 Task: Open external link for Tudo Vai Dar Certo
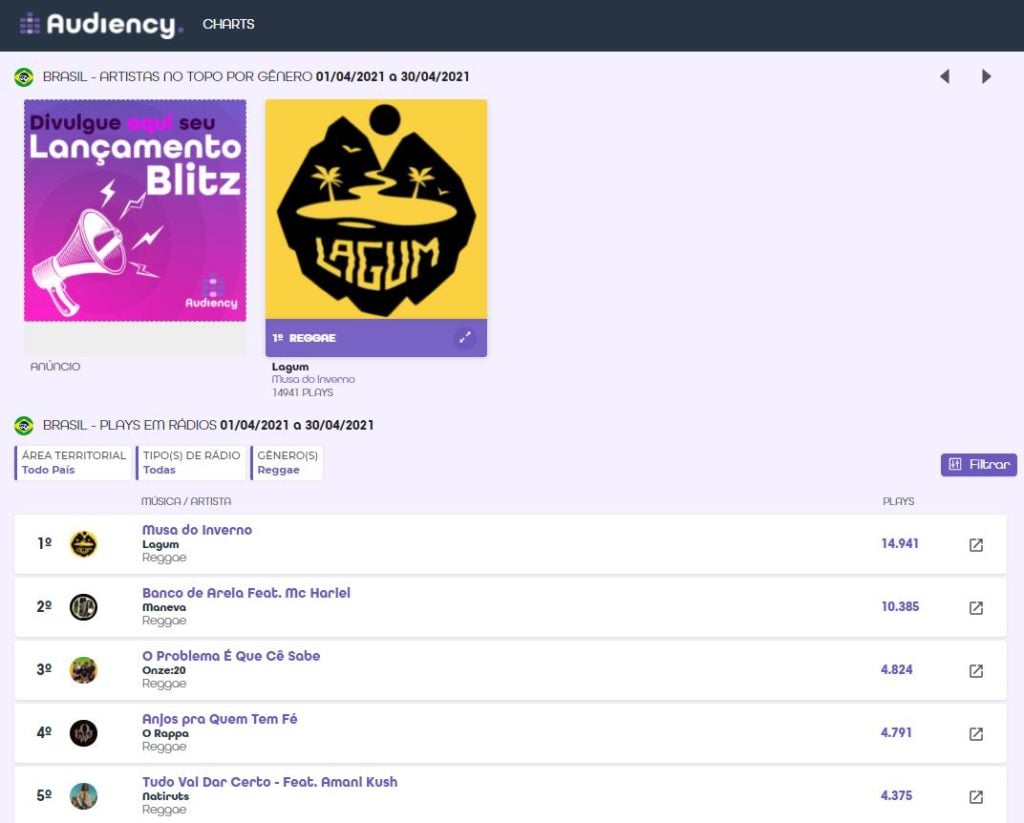click(x=976, y=797)
